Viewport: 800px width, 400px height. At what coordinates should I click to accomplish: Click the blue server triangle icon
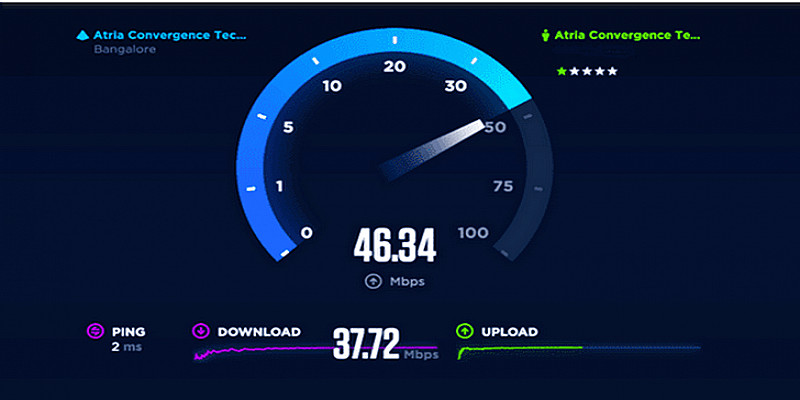pos(83,35)
